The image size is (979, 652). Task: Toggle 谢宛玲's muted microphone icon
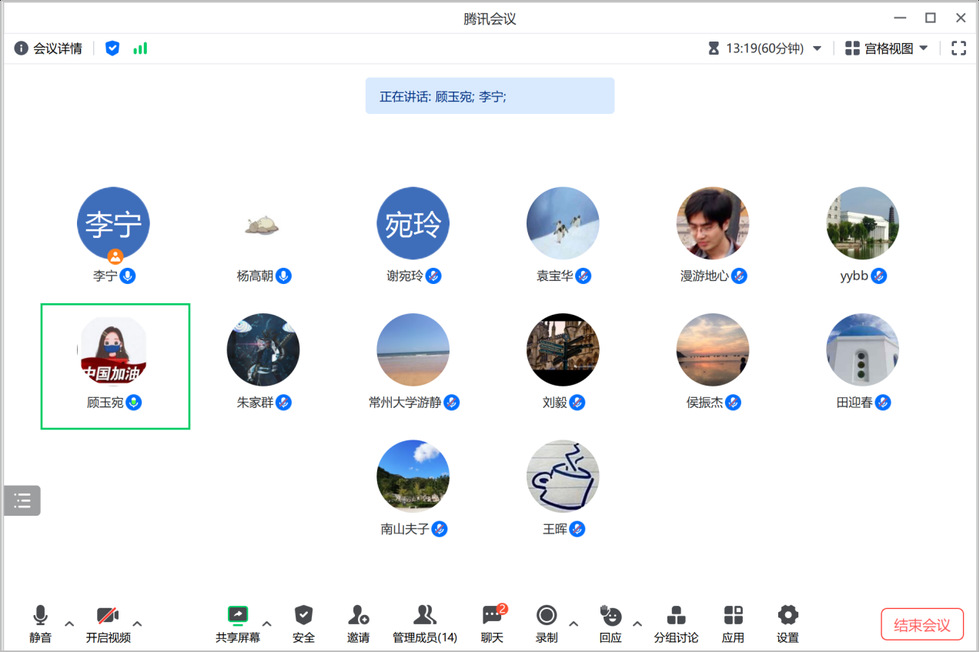coord(433,275)
